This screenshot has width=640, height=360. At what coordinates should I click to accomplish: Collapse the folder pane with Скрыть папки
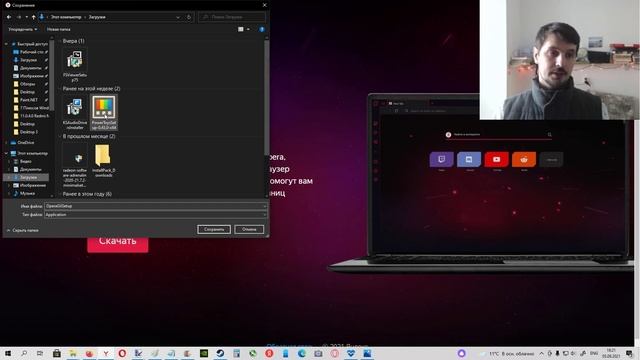click(23, 231)
